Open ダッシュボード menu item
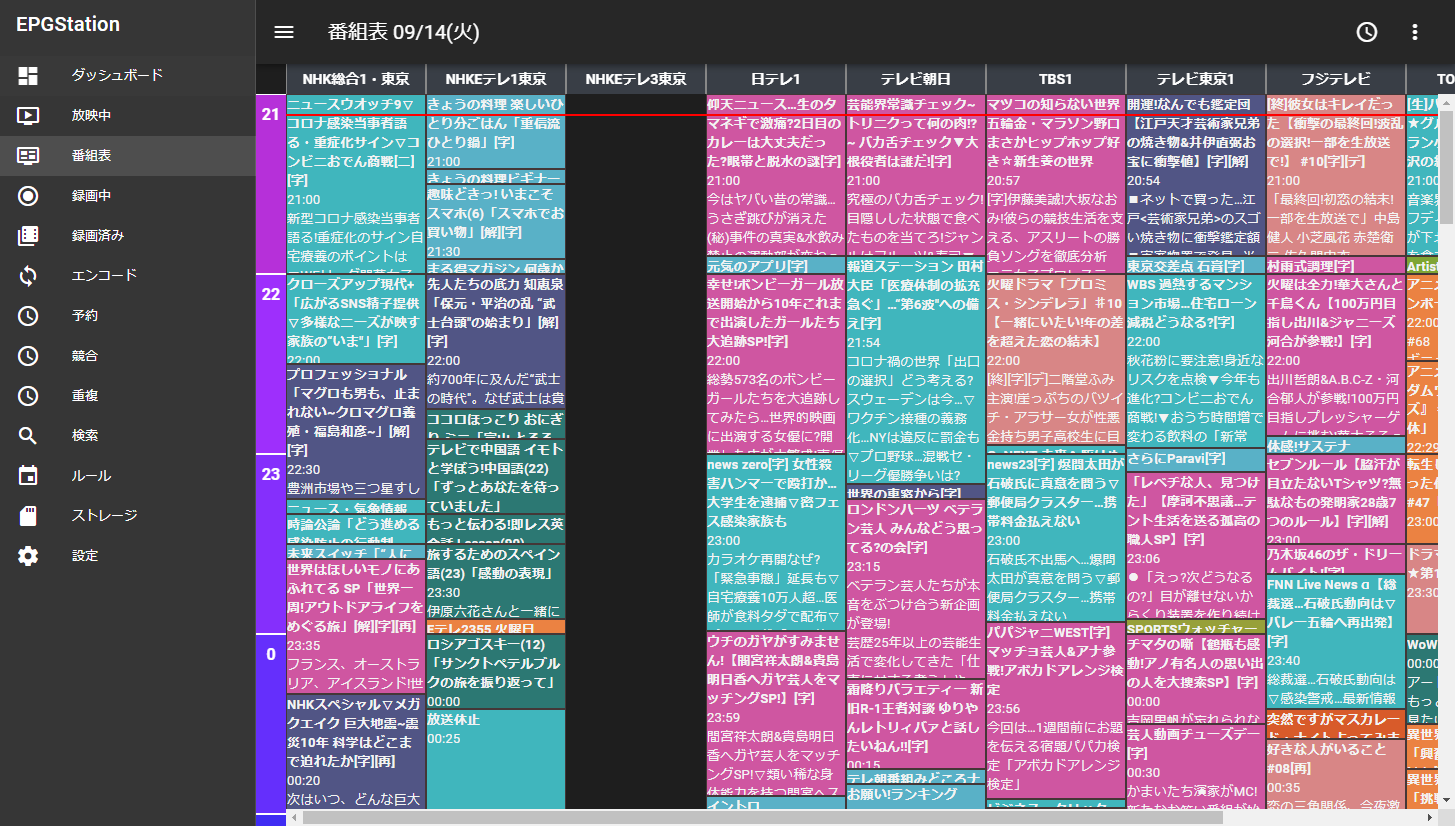The image size is (1455, 826). (x=128, y=75)
